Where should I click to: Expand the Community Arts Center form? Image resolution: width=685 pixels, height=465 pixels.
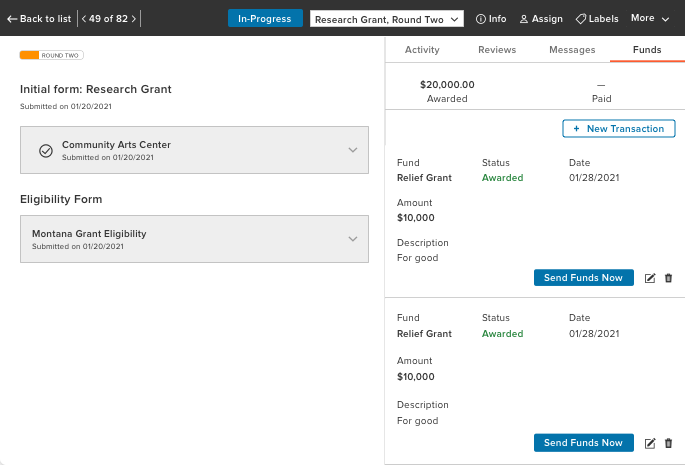point(352,150)
